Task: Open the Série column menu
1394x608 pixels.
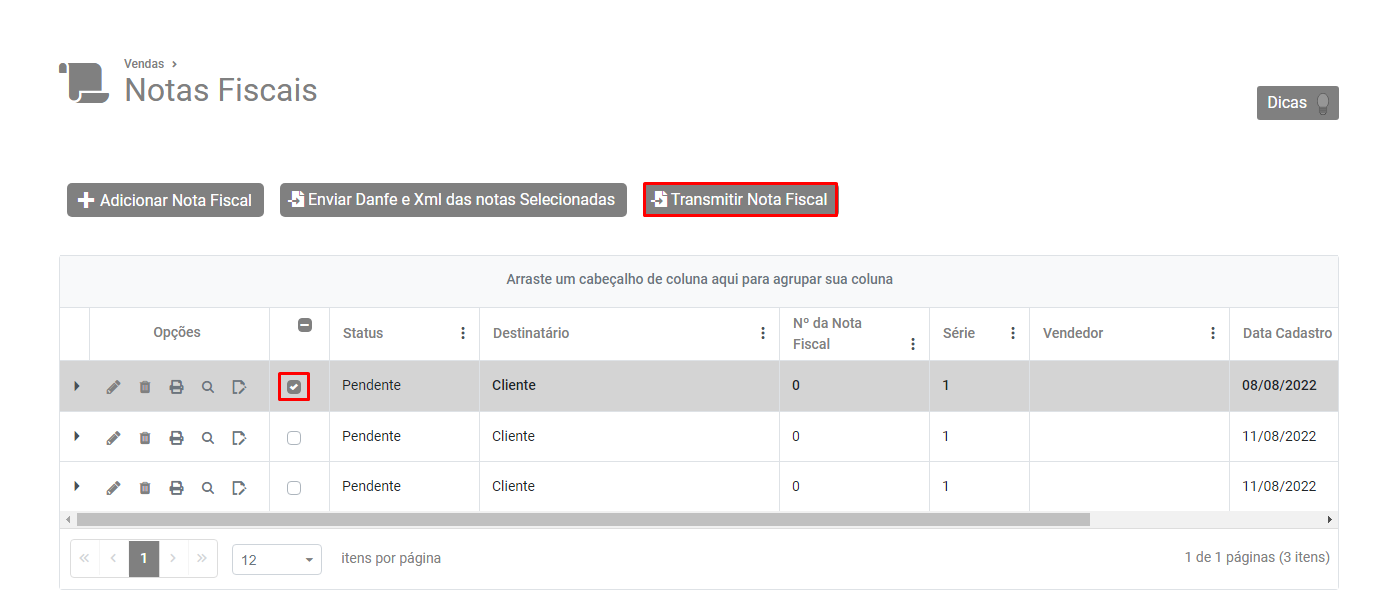Action: point(1013,333)
